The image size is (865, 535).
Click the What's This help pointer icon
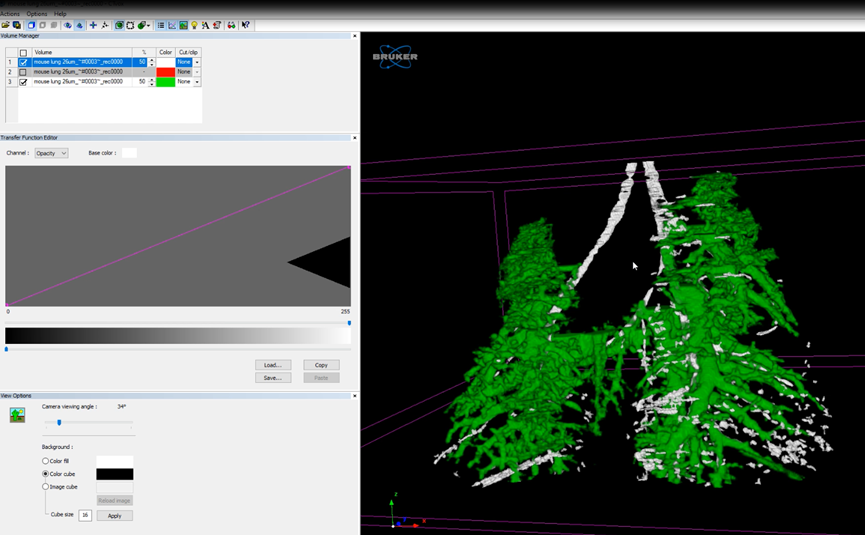245,25
